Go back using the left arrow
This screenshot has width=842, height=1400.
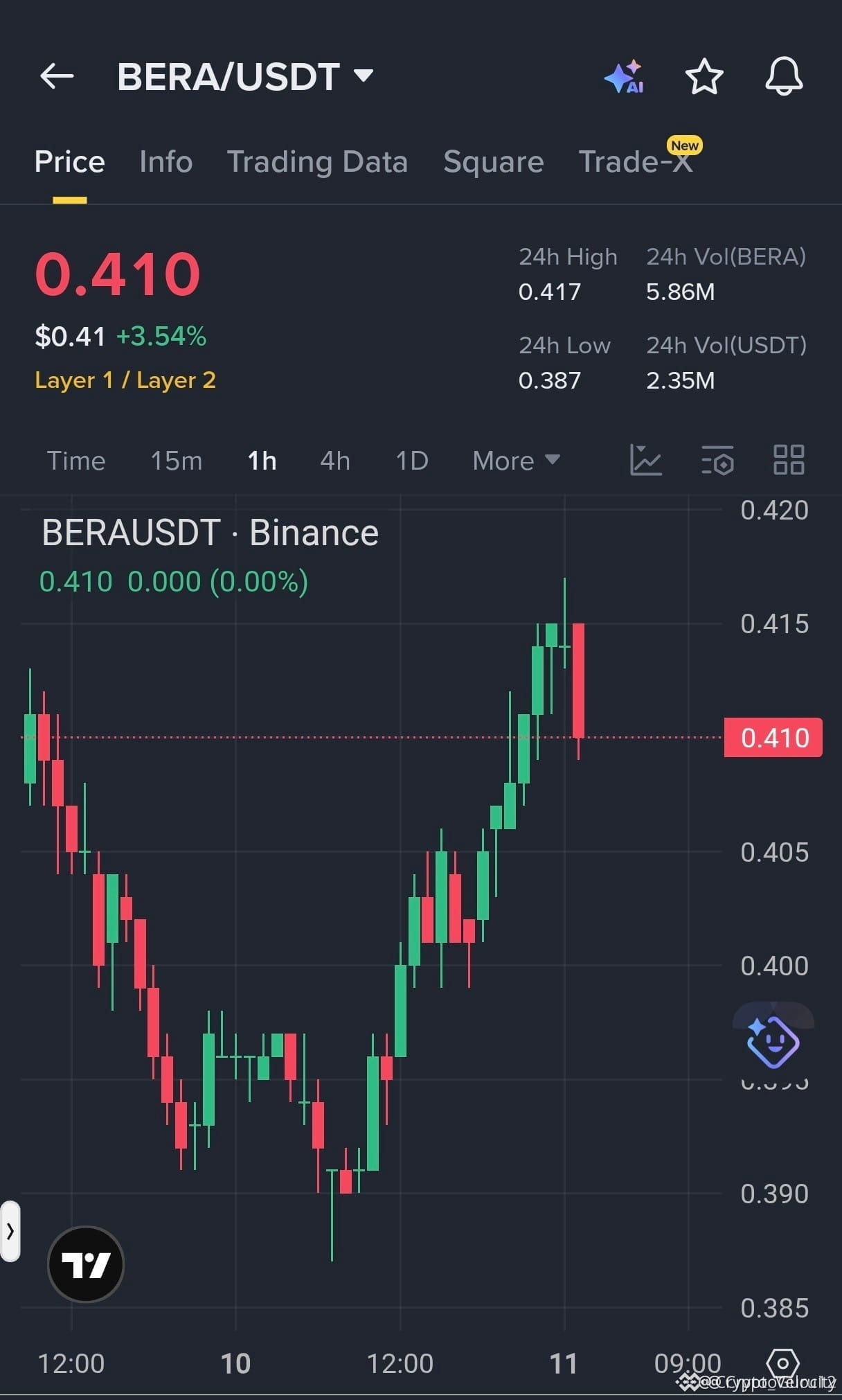pos(57,76)
